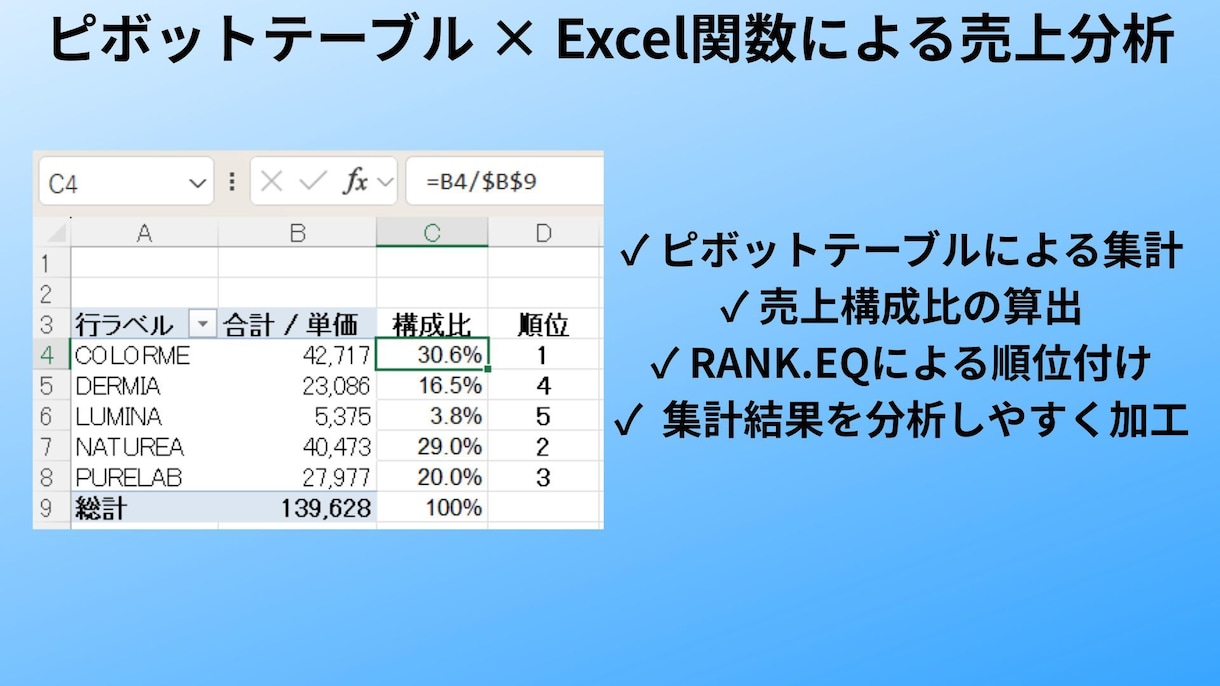Screen dimensions: 1220x686
Task: Click the cell showing 23,086
Action: coord(297,386)
